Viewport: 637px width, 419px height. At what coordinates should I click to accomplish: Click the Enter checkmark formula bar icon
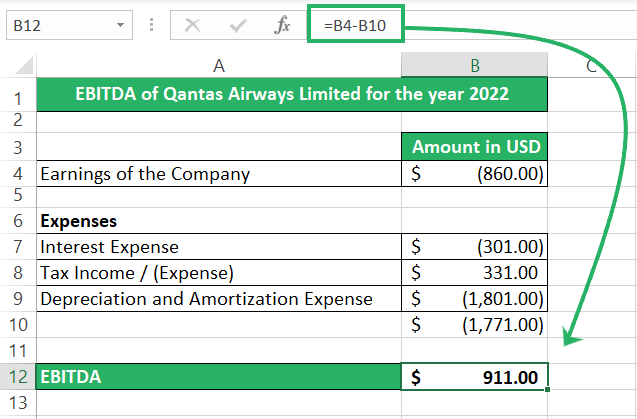coord(237,26)
